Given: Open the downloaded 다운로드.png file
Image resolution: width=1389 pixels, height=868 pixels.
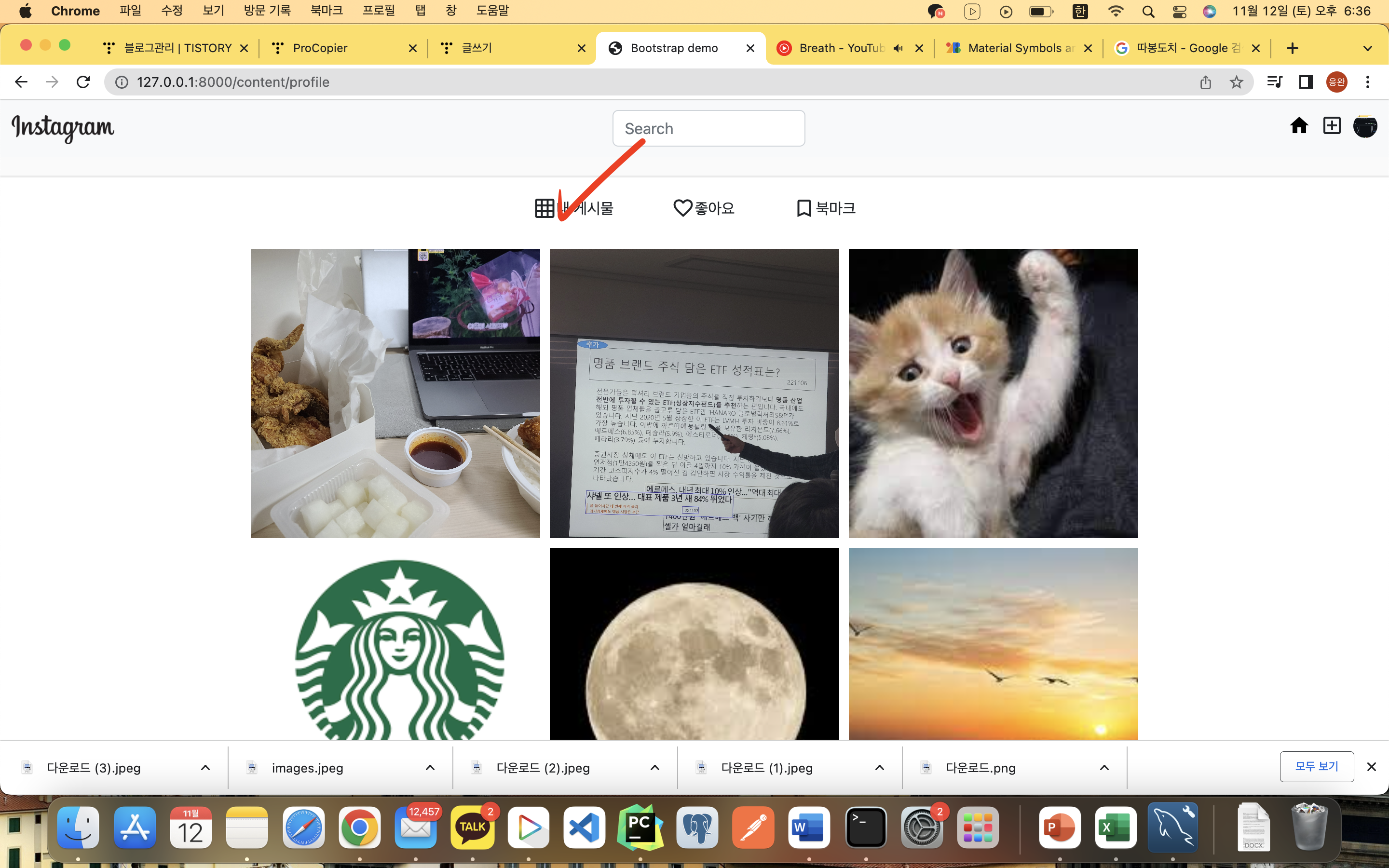Looking at the screenshot, I should pos(980,768).
